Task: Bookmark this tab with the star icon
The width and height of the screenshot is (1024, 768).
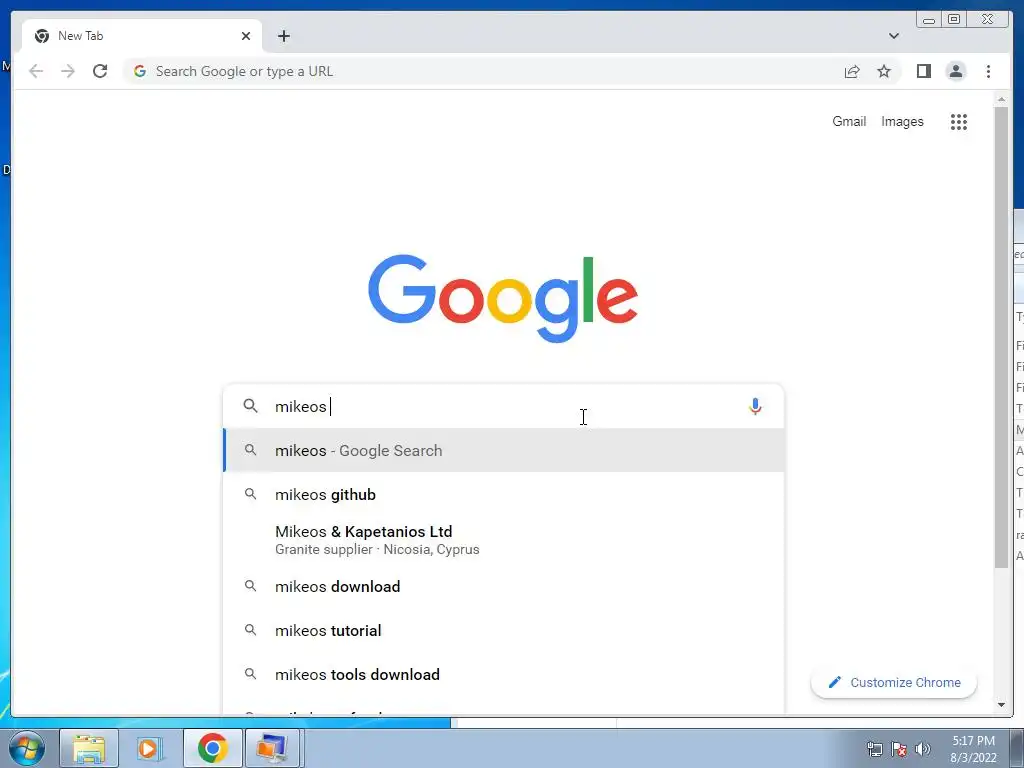Action: pos(884,71)
